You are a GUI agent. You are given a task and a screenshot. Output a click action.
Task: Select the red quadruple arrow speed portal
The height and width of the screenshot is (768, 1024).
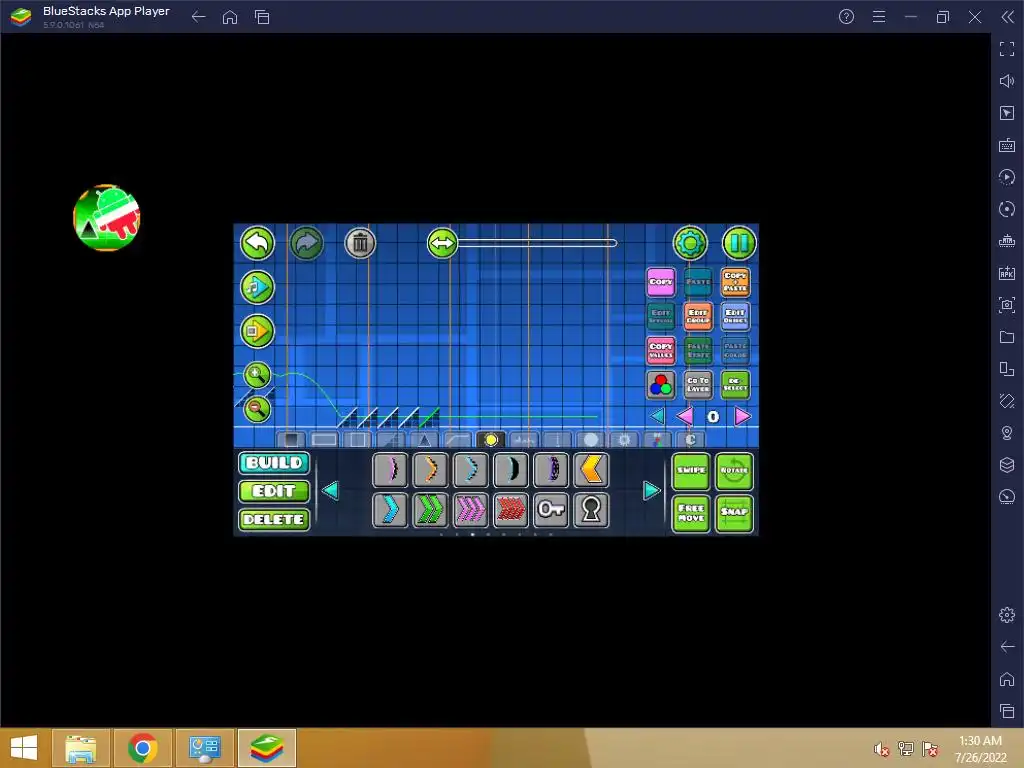click(x=511, y=510)
